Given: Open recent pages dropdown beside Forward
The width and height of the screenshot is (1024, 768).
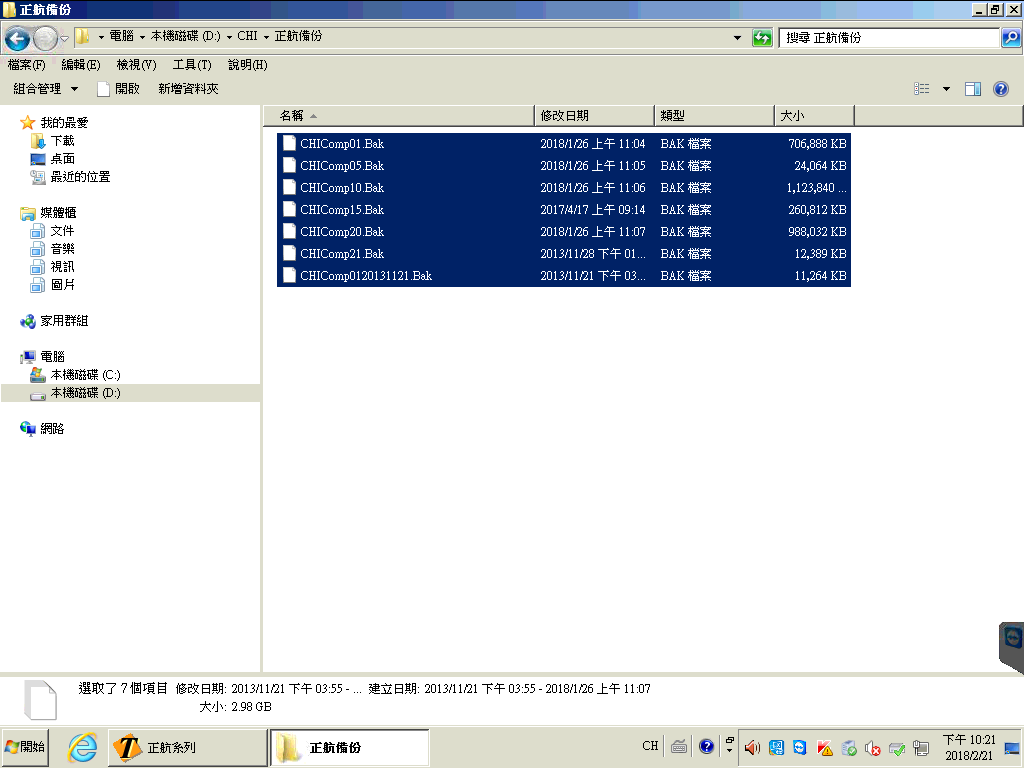Looking at the screenshot, I should coord(64,39).
